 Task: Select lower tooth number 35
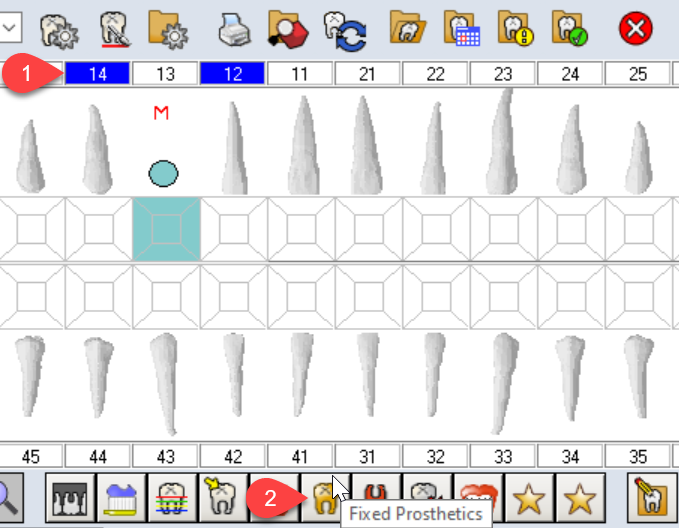pyautogui.click(x=638, y=456)
